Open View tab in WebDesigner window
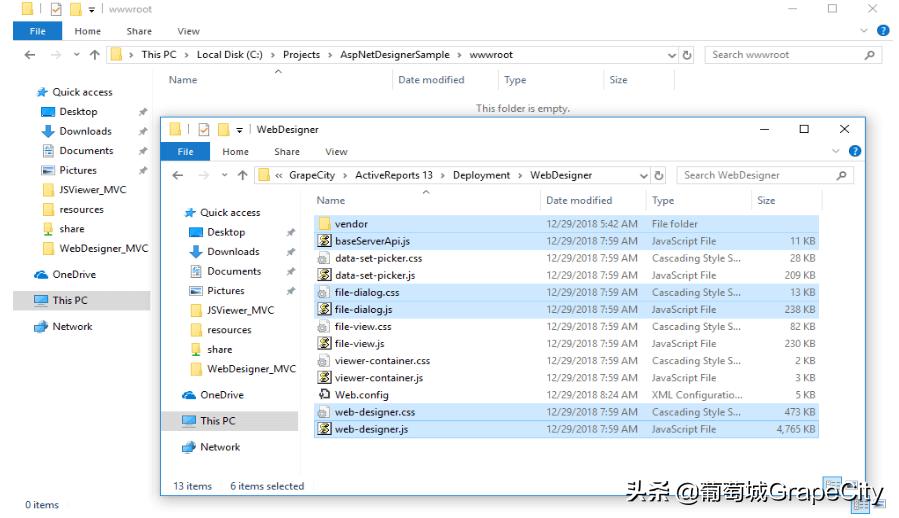The height and width of the screenshot is (518, 899). (x=336, y=151)
